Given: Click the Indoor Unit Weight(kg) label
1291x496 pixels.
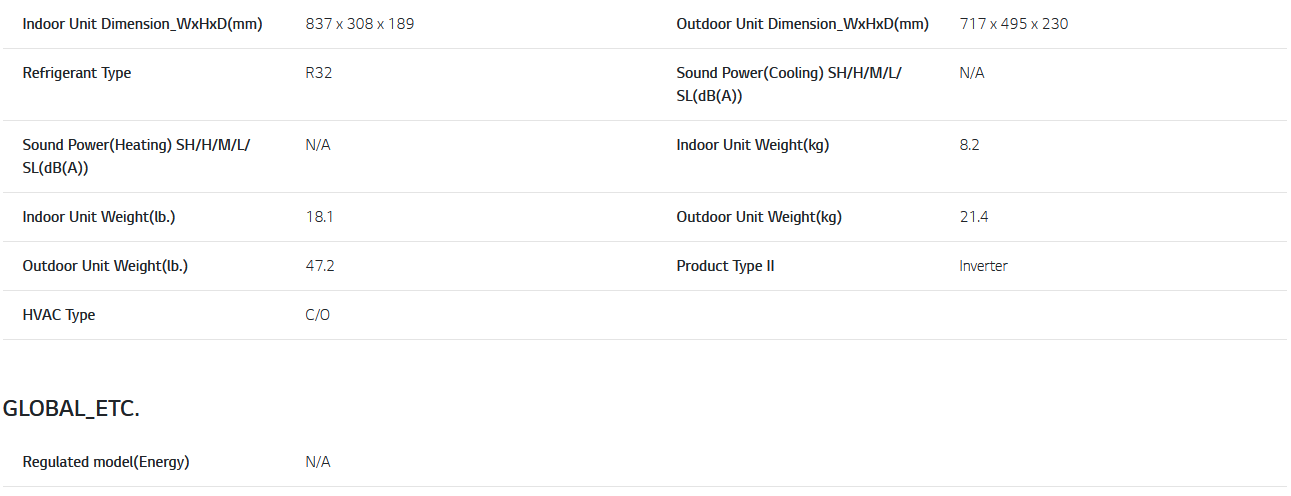Looking at the screenshot, I should (752, 145).
